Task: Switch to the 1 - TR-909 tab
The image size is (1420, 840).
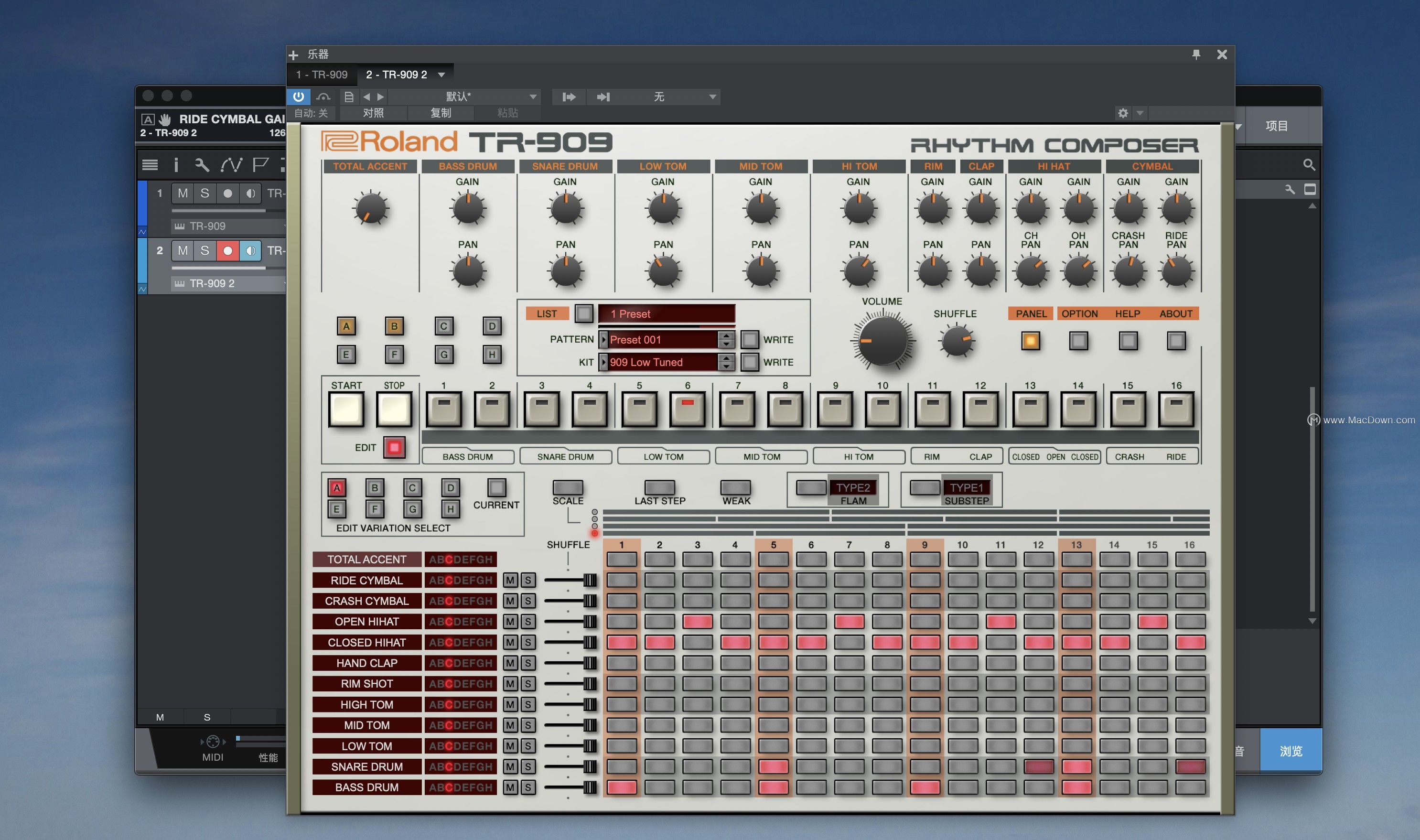Action: (x=322, y=75)
